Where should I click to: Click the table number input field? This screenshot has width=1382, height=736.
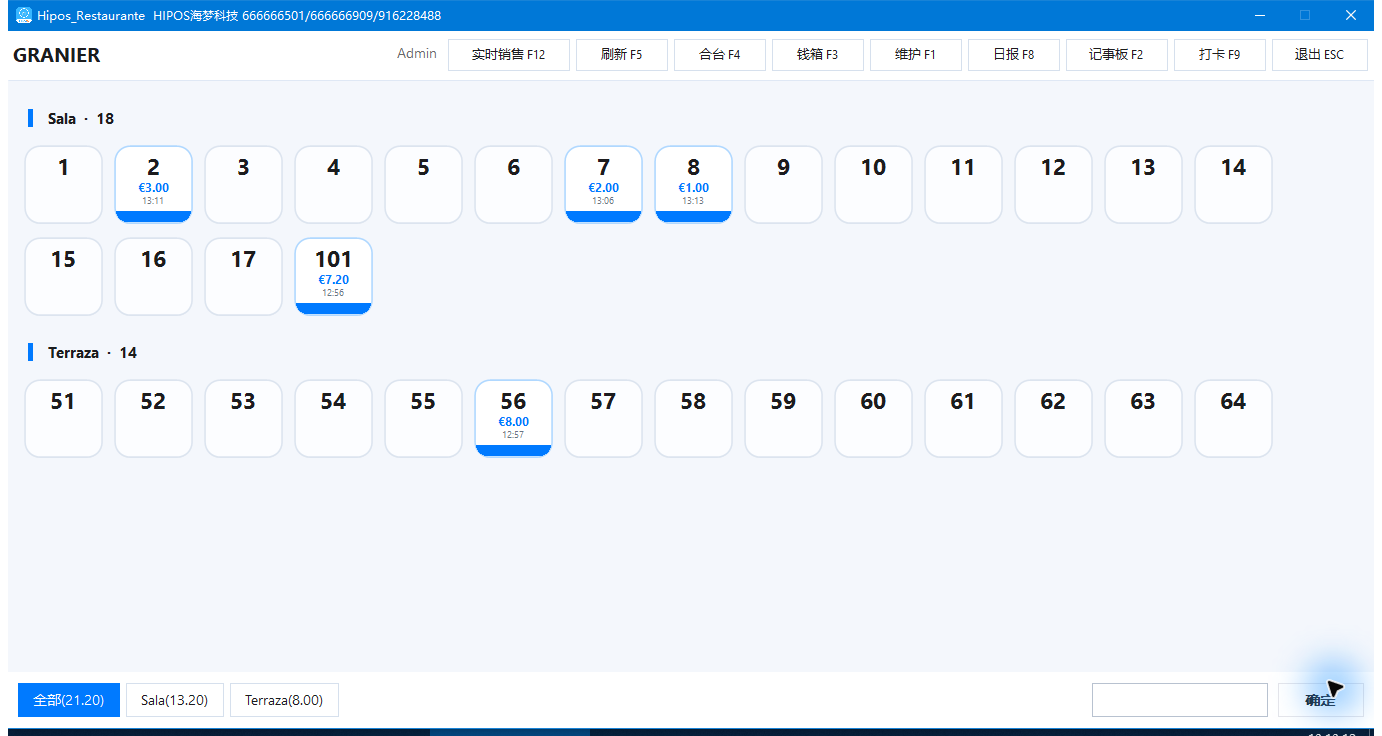coord(1180,700)
